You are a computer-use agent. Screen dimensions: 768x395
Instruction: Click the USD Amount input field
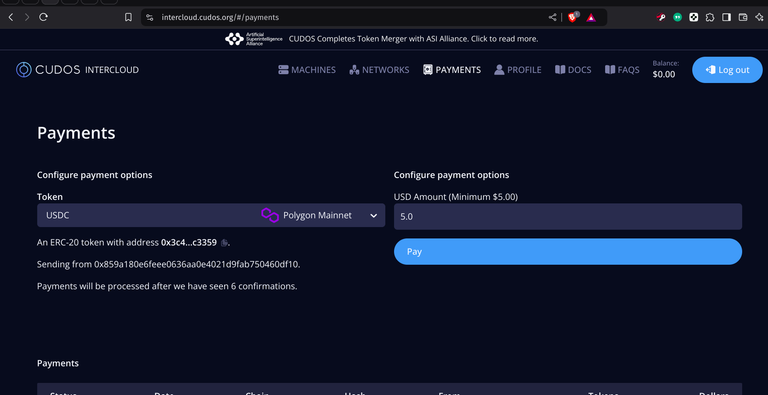pos(568,216)
